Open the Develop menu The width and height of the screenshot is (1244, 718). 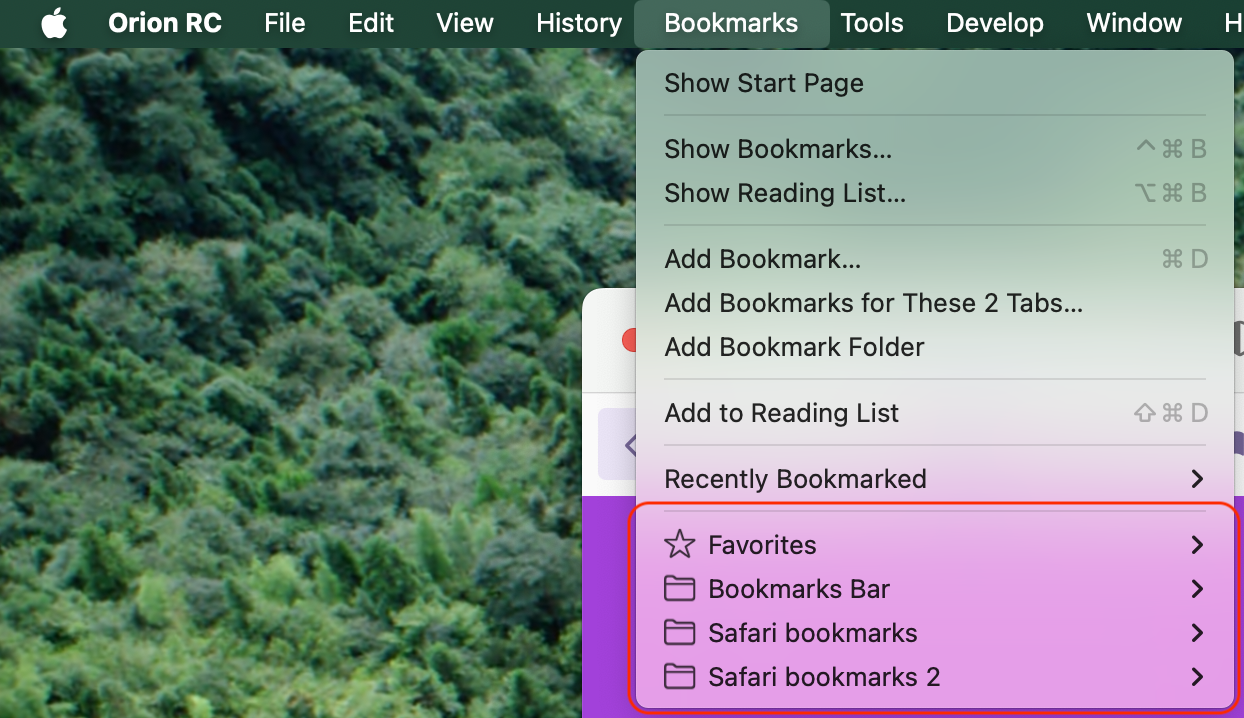[x=995, y=23]
